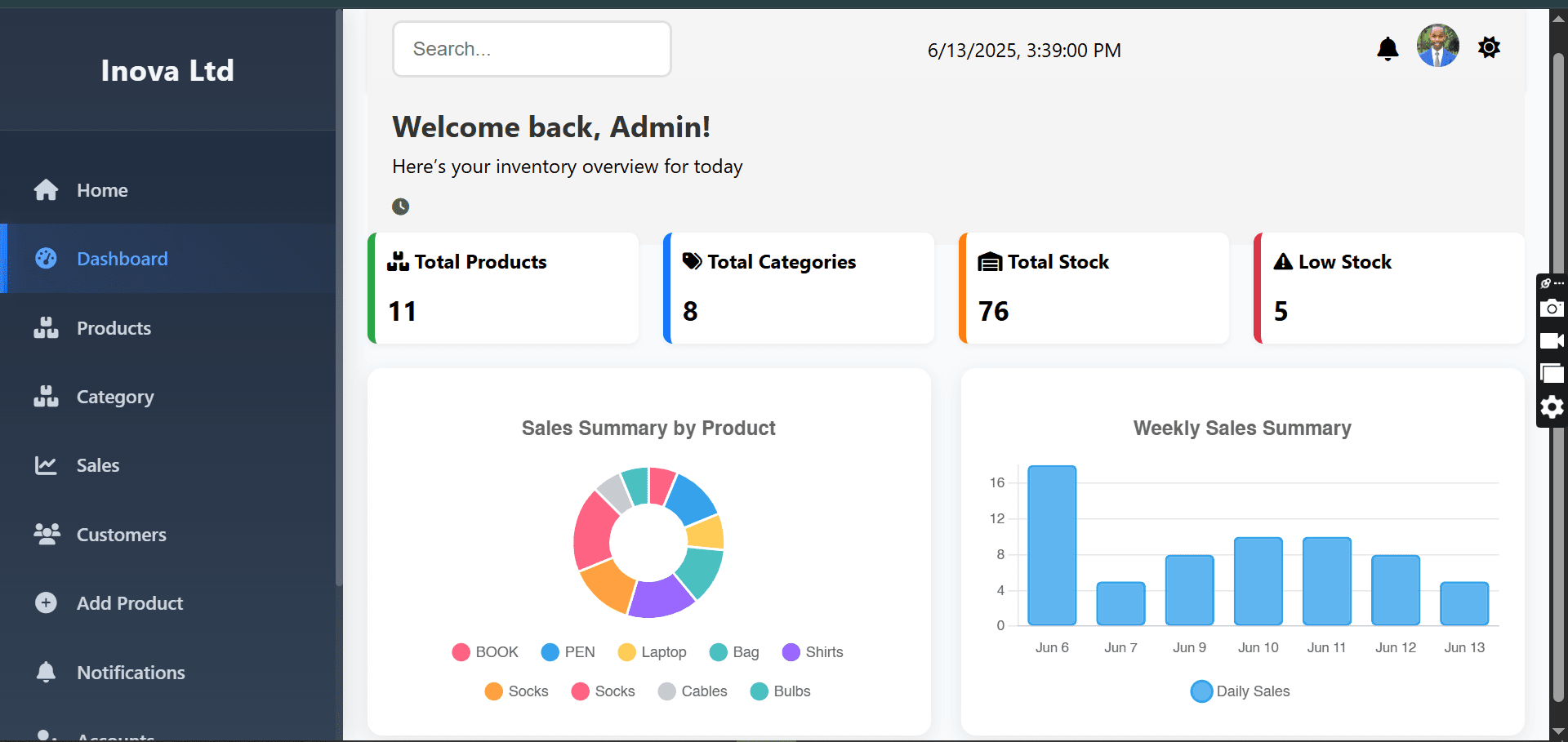1568x742 pixels.
Task: Toggle the pink Socks legend item
Action: [x=603, y=691]
